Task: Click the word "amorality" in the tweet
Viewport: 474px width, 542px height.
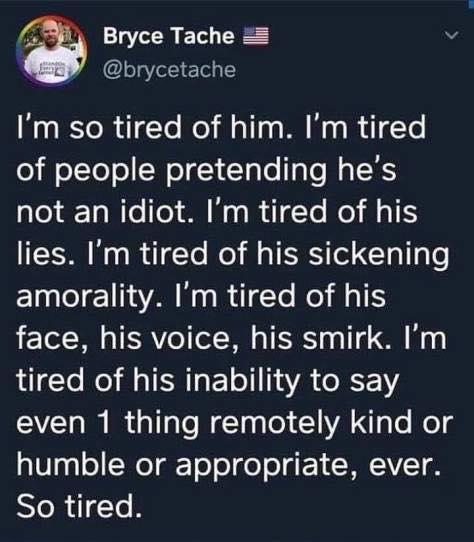Action: [84, 297]
